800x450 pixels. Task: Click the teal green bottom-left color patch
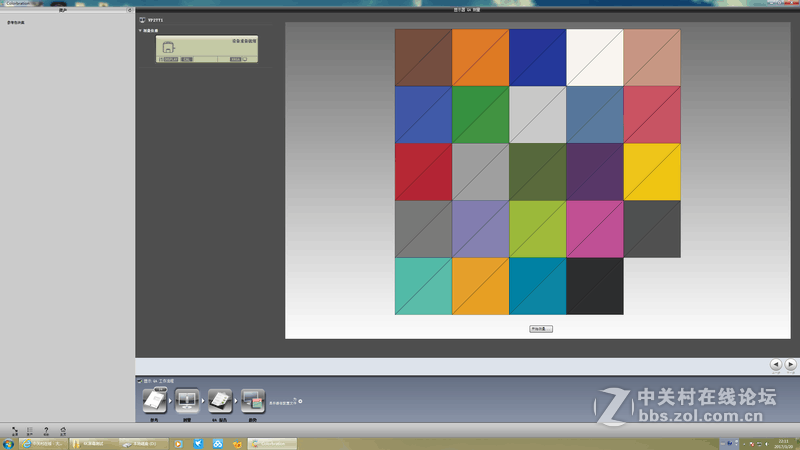click(x=423, y=286)
